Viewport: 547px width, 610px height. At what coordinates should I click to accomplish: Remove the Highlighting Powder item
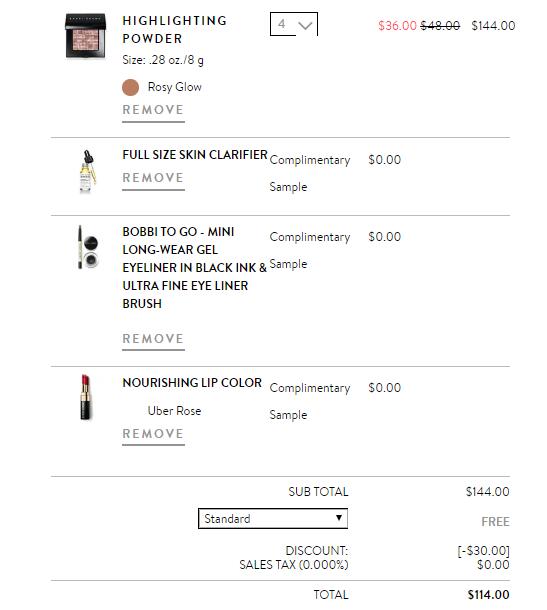153,110
